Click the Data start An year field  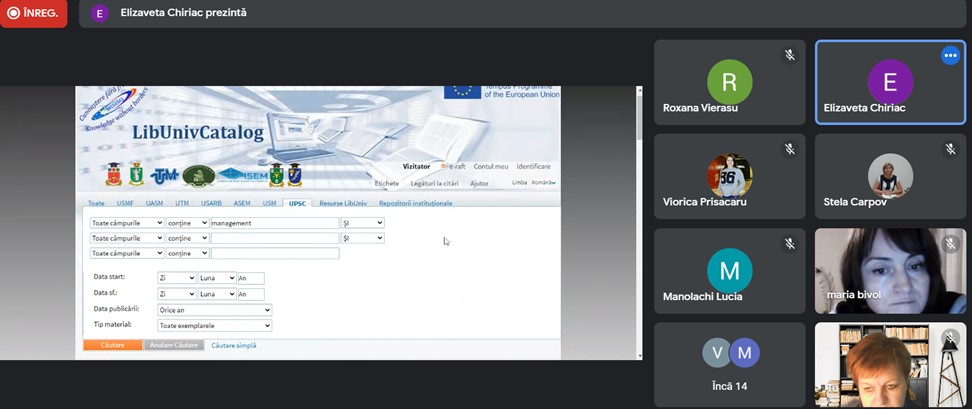[x=251, y=278]
